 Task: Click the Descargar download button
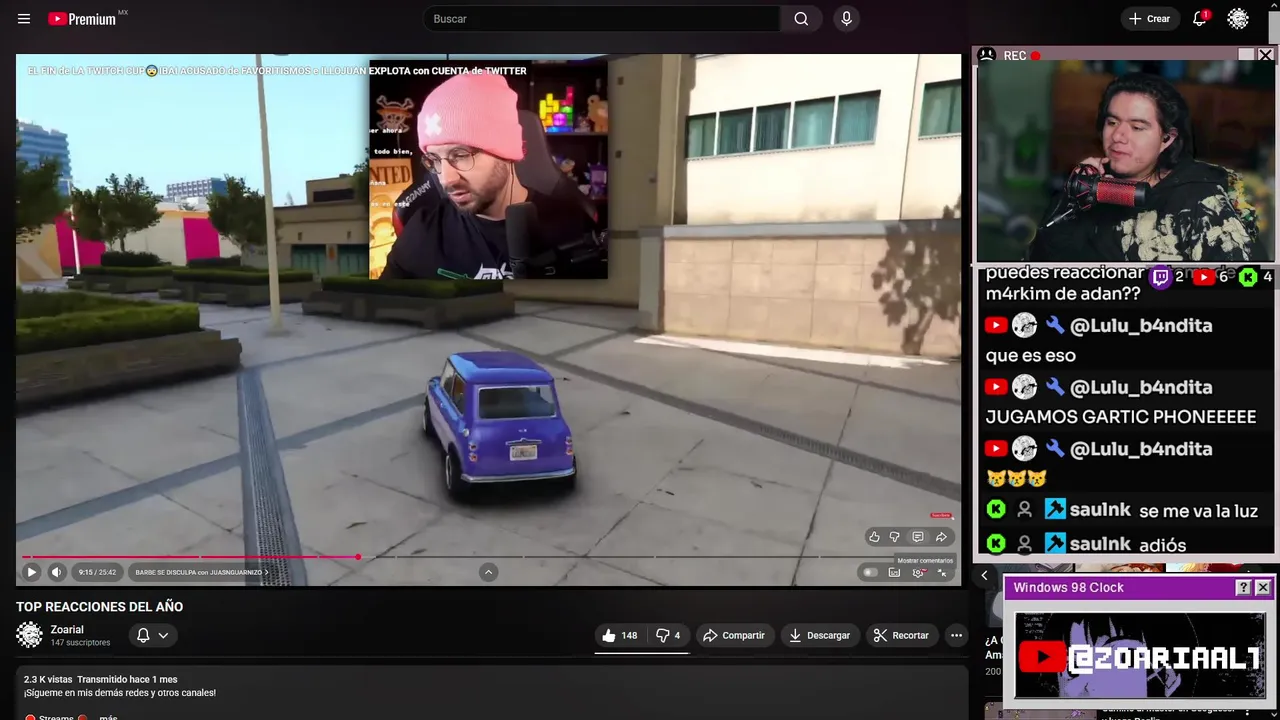point(819,635)
